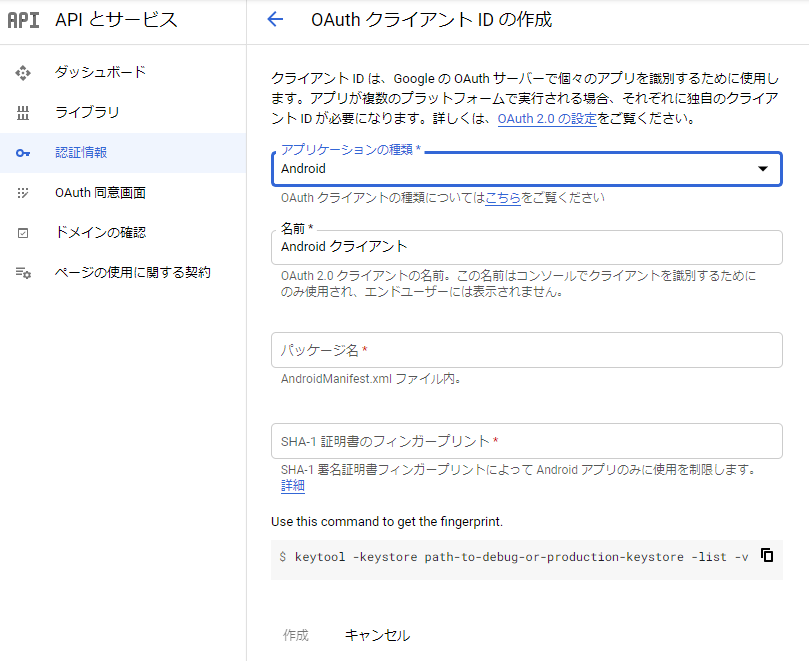Image resolution: width=809 pixels, height=661 pixels.
Task: Click the ページの使用に関する契約 icon
Action: coord(23,273)
